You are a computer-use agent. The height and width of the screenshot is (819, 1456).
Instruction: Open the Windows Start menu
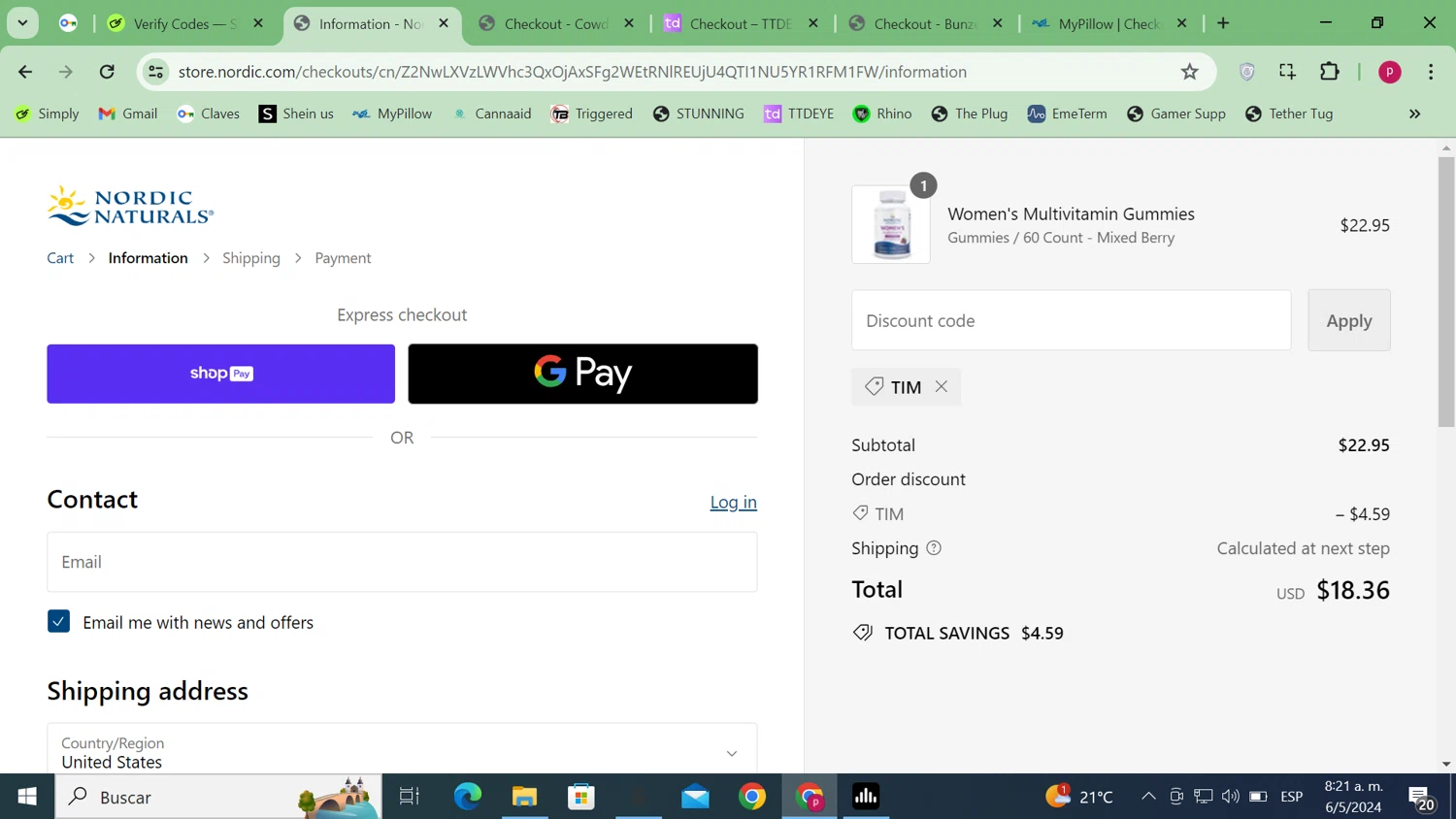pos(27,797)
